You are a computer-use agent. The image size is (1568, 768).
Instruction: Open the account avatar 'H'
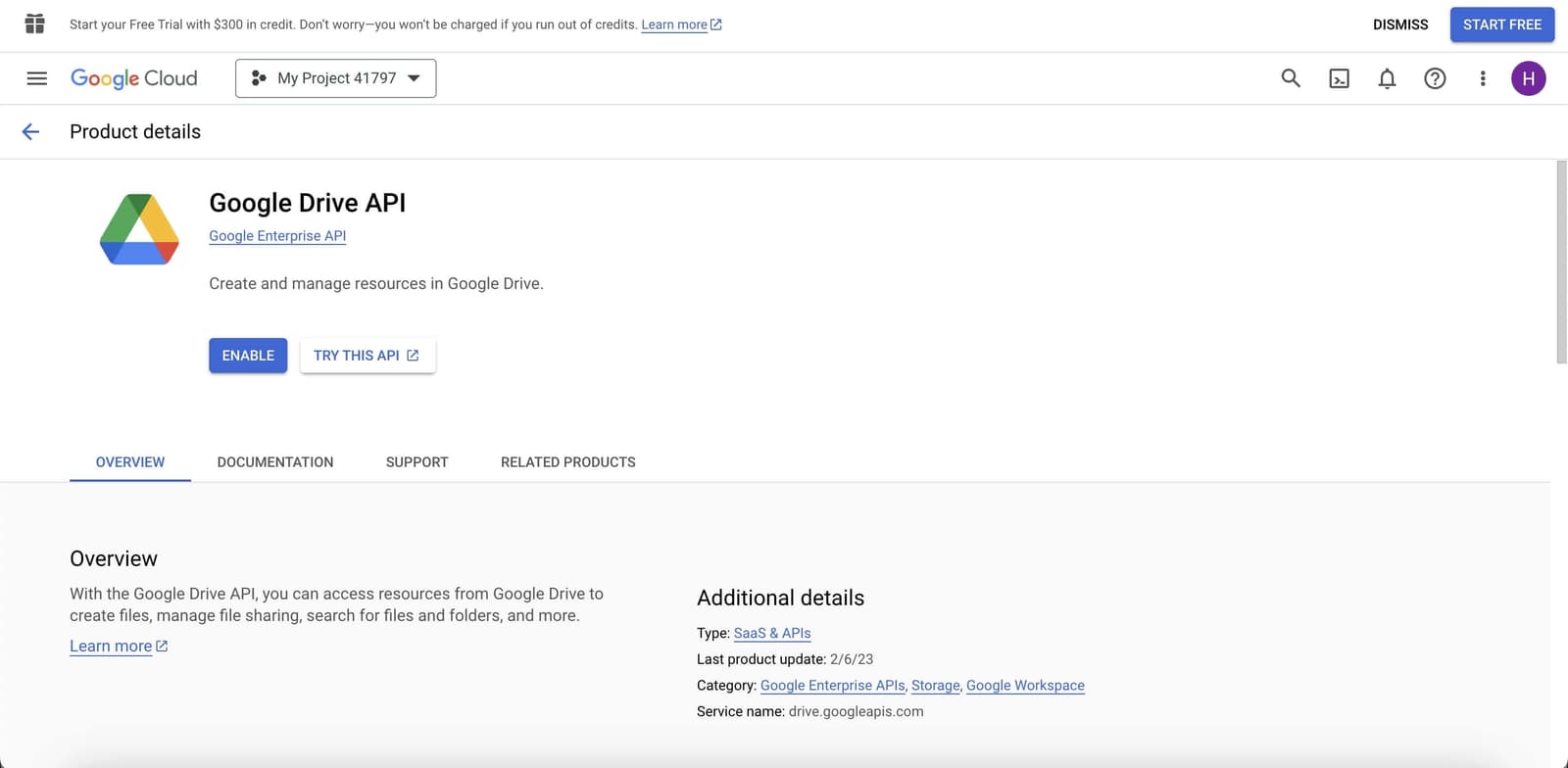(1529, 78)
